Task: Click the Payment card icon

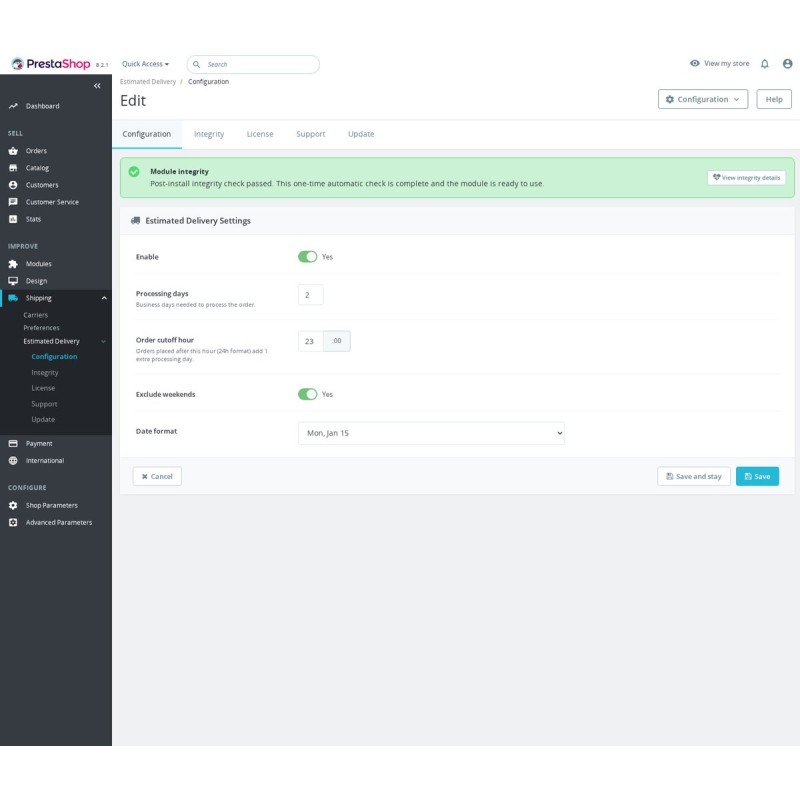Action: 13,443
